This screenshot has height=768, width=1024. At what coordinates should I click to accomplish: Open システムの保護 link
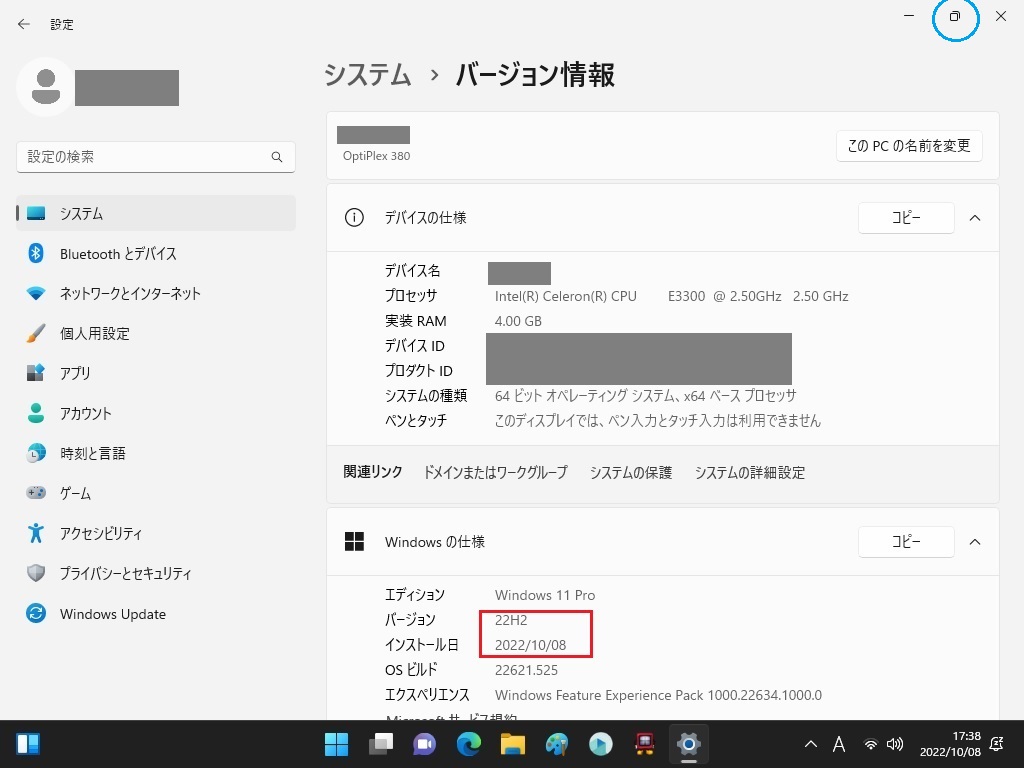pyautogui.click(x=631, y=472)
